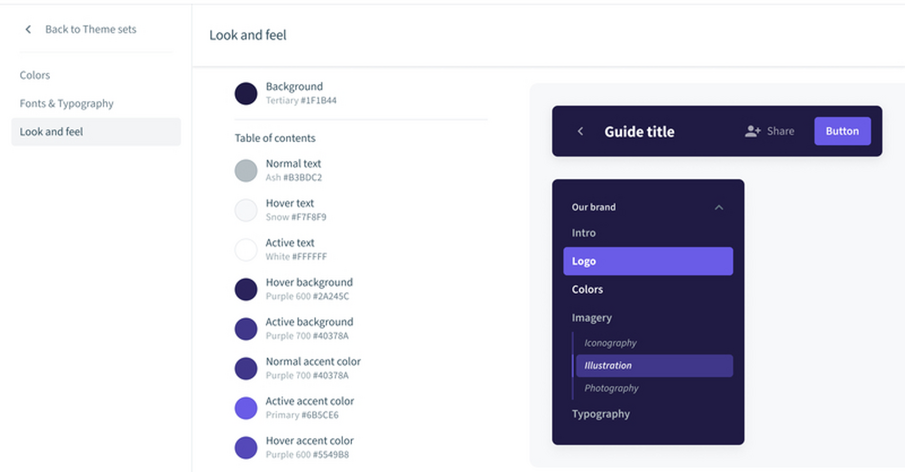
Task: Click the purple Button in preview header
Action: click(842, 131)
